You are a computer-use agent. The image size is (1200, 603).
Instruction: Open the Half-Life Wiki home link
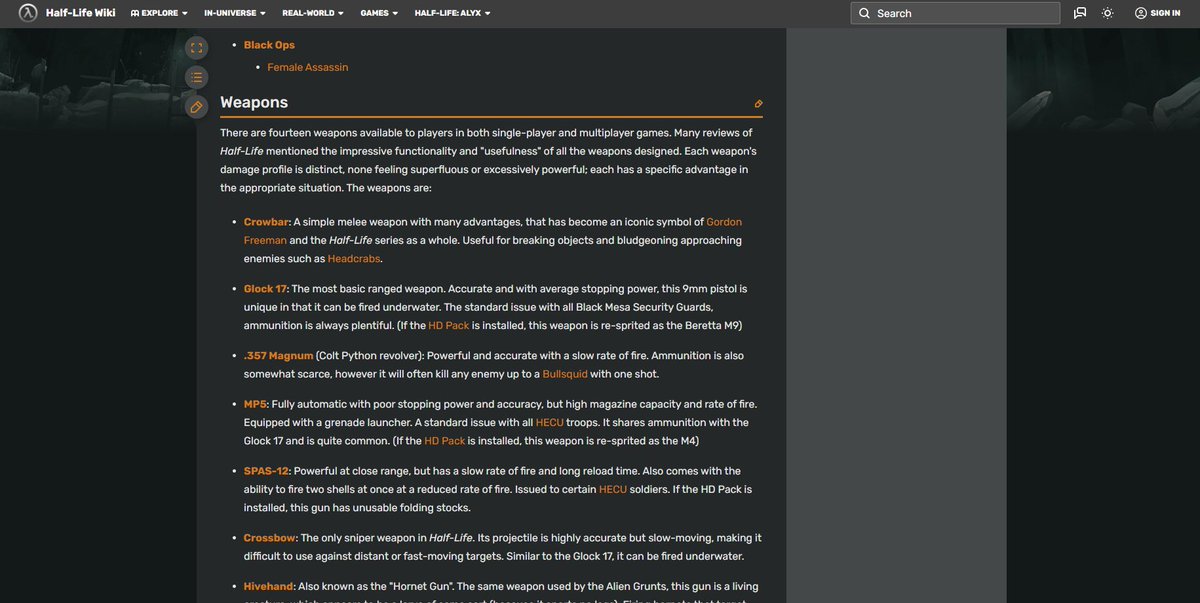80,13
